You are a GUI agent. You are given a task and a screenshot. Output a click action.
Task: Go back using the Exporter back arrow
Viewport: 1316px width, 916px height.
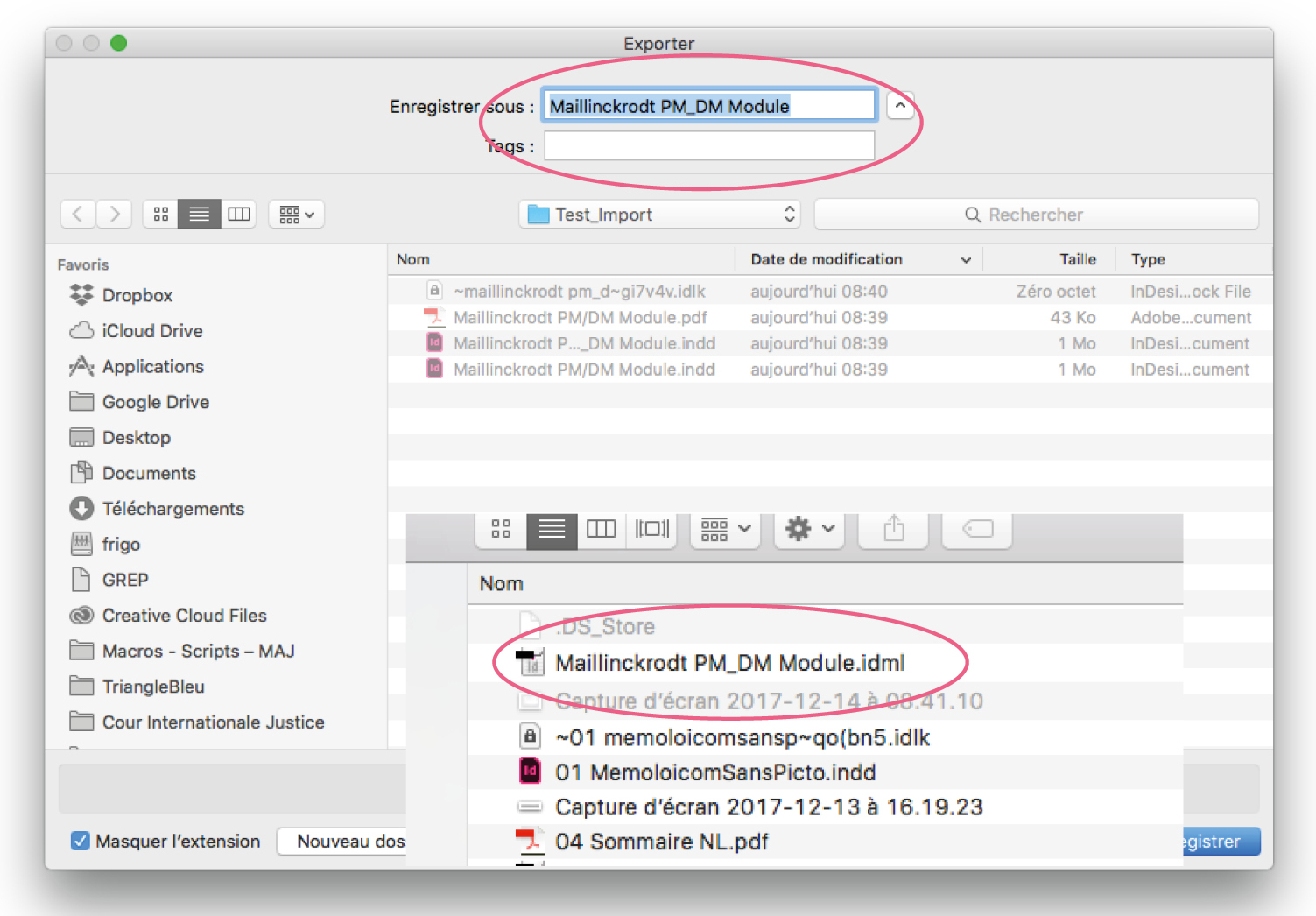pyautogui.click(x=78, y=214)
